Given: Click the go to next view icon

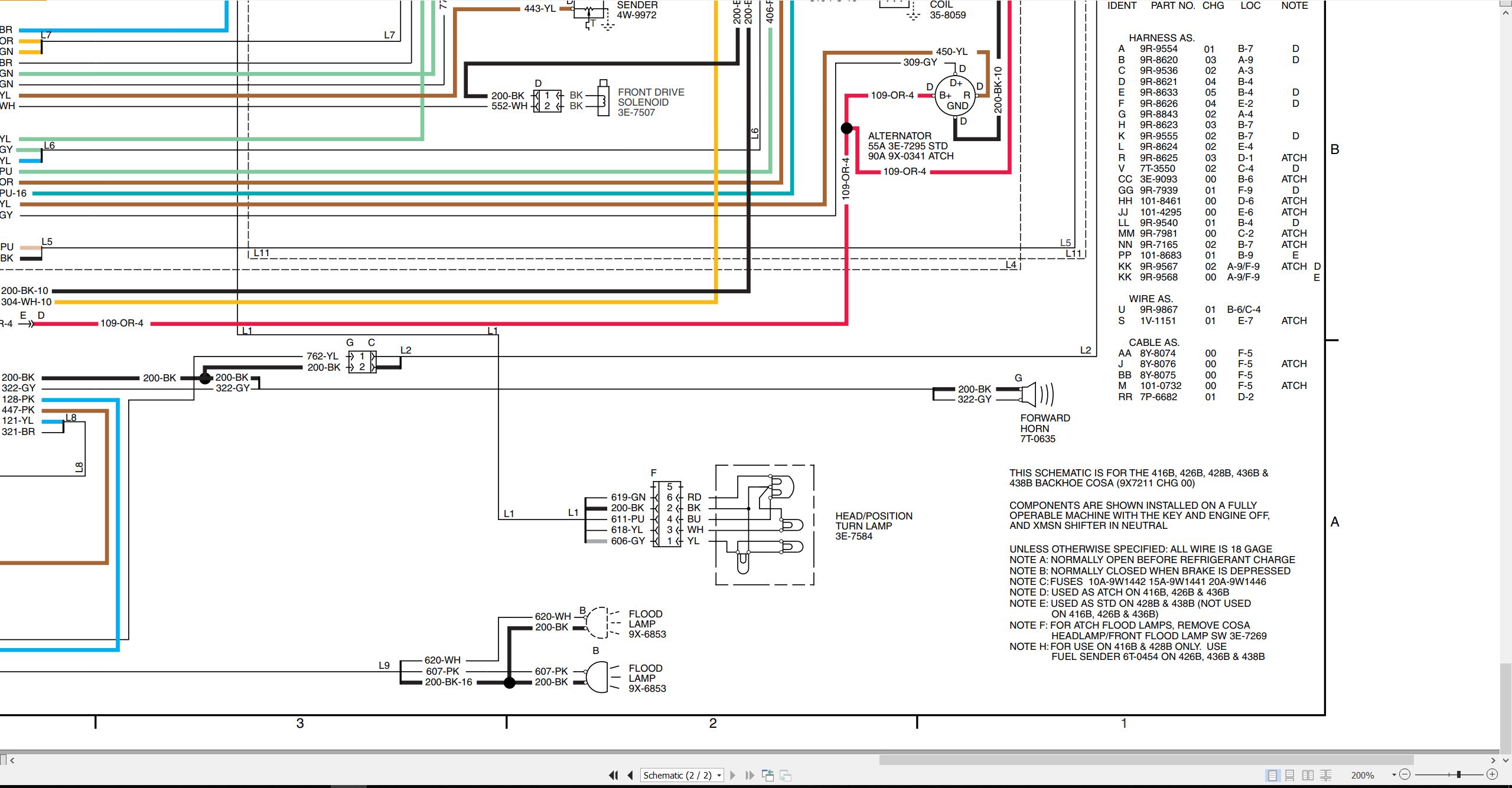Looking at the screenshot, I should (786, 775).
